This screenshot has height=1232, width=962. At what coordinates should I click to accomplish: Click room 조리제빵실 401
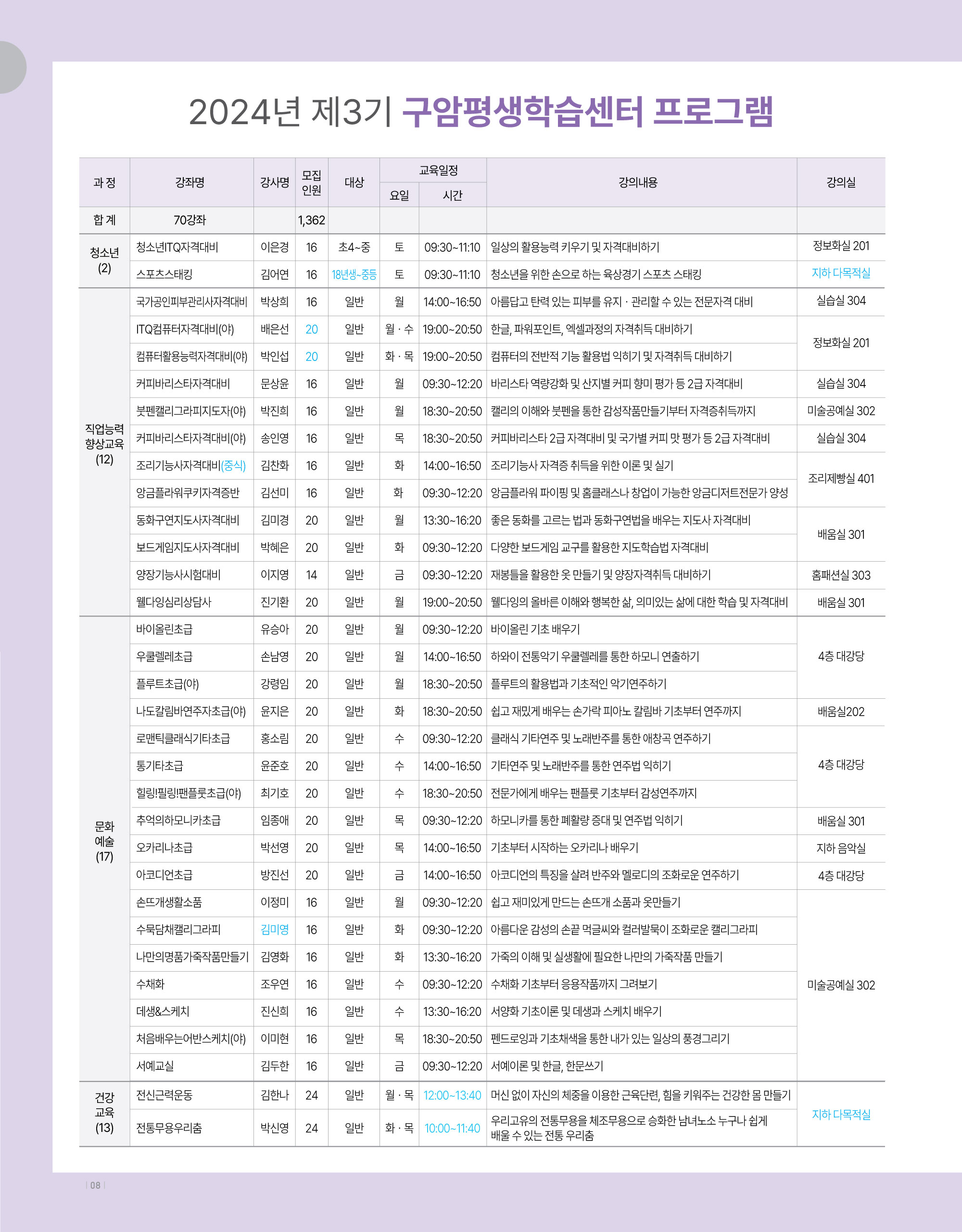click(x=841, y=479)
